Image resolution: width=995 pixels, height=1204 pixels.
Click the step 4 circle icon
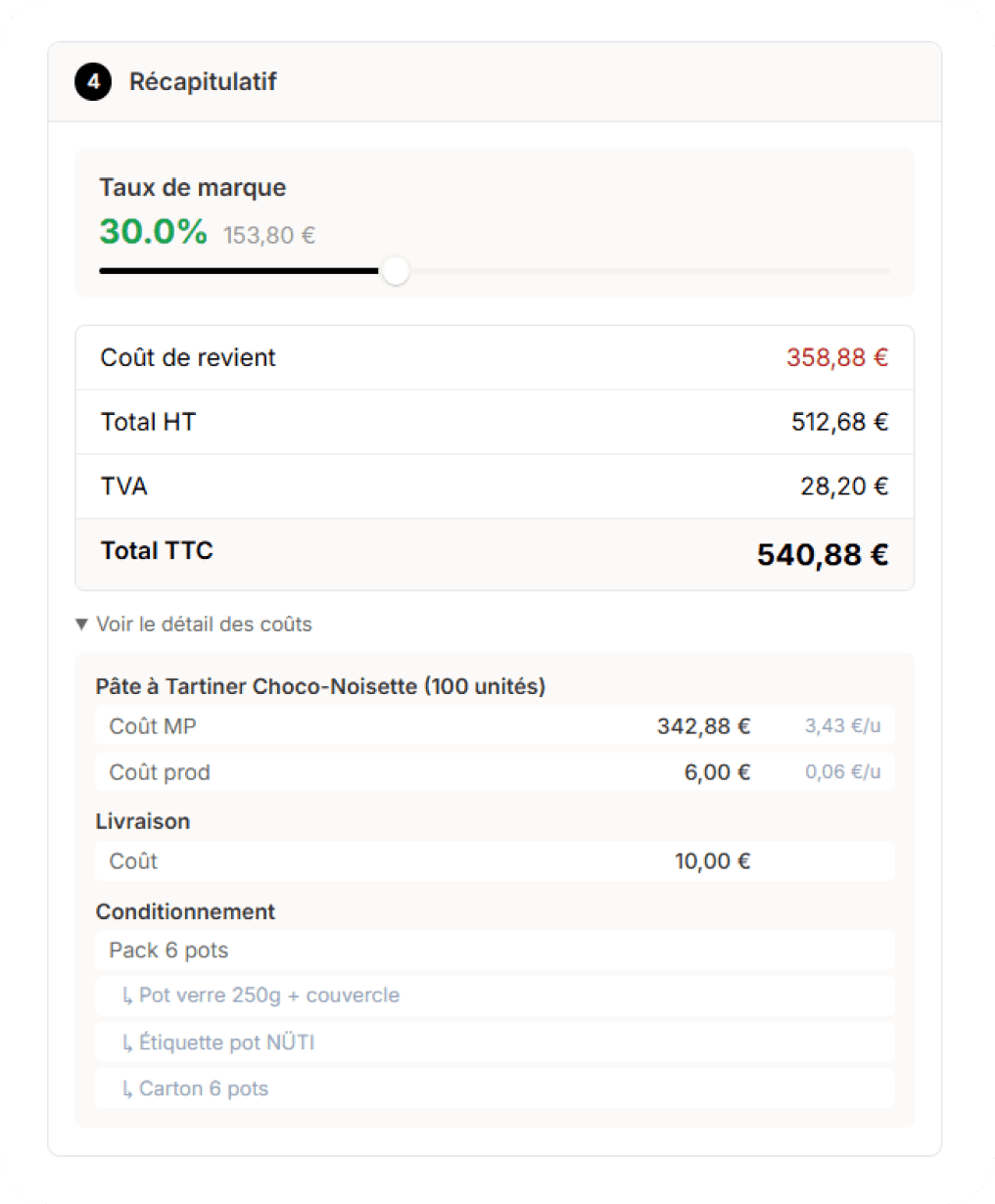point(93,82)
